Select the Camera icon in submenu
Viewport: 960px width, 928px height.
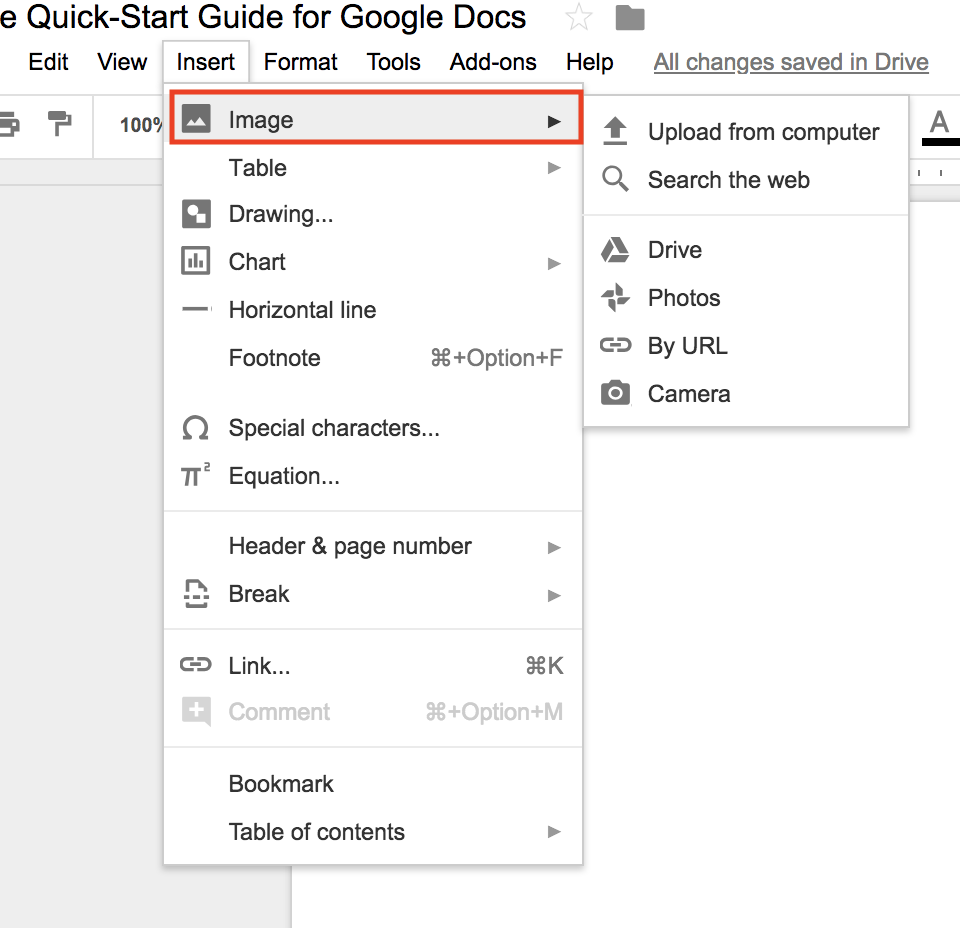(x=614, y=393)
